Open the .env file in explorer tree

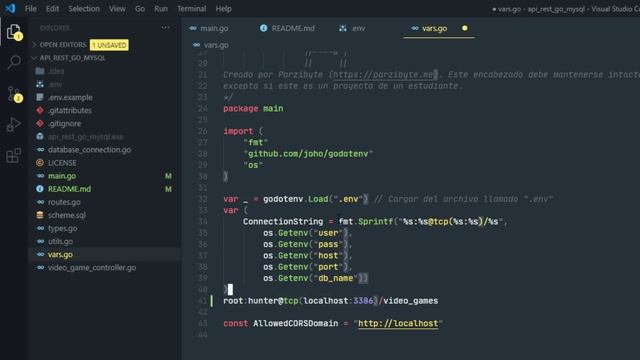coord(55,84)
